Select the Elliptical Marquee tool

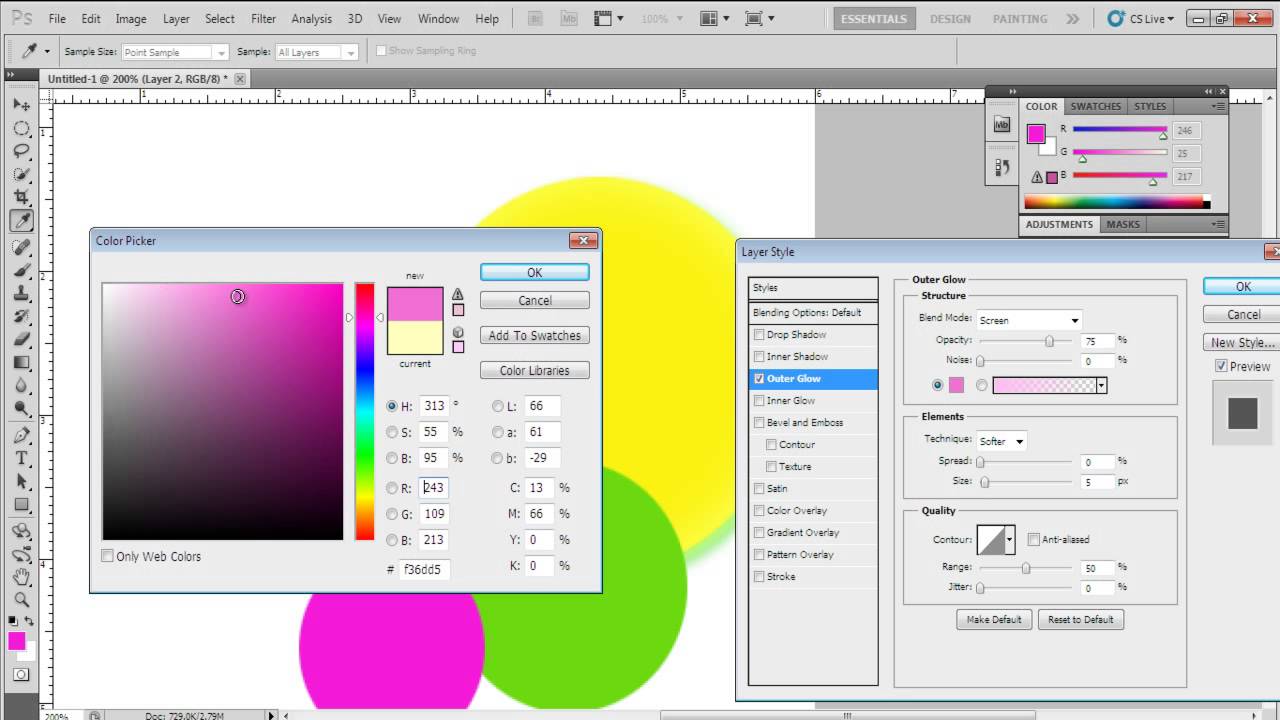[20, 129]
